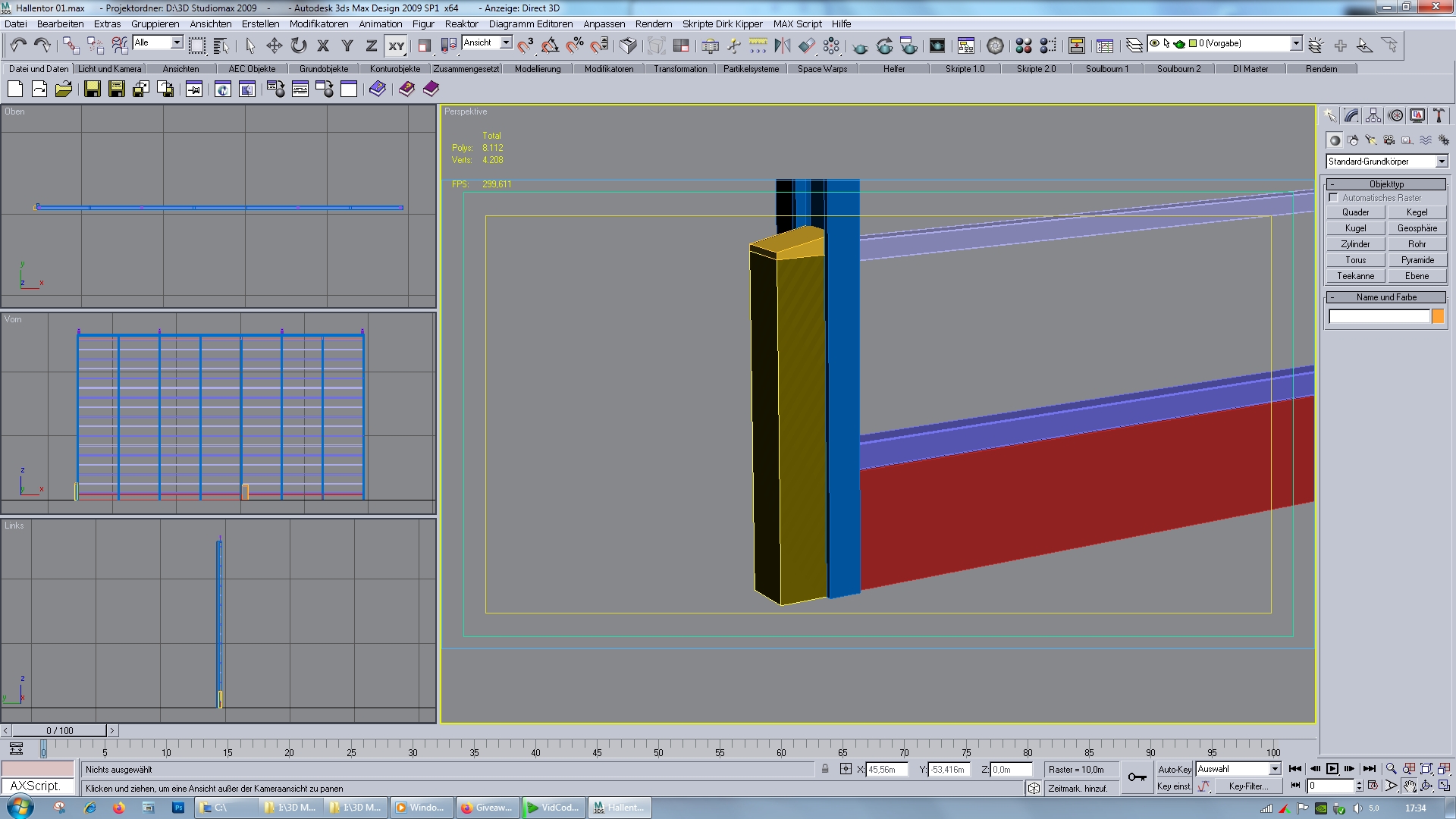Open the Modify panel tab icon
Viewport: 1456px width, 819px height.
tap(1351, 115)
